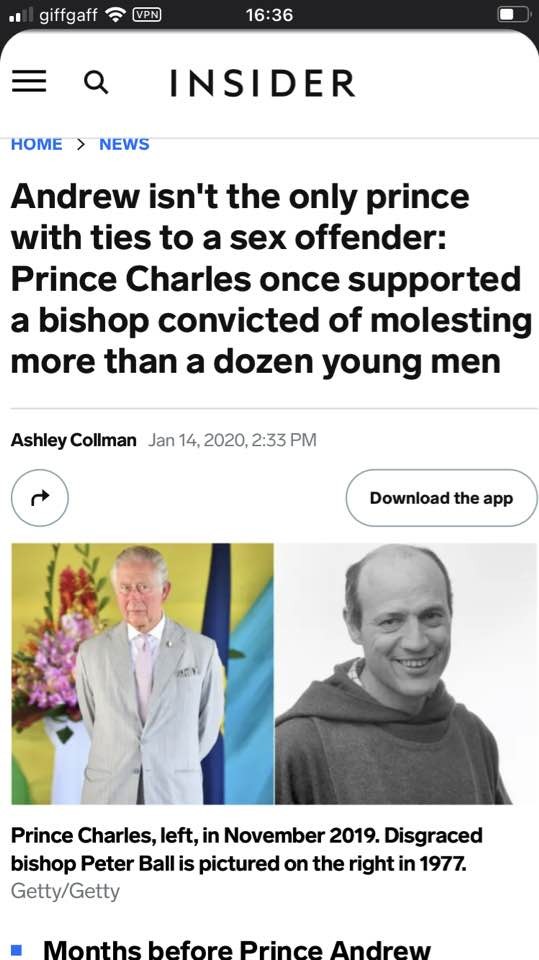Tap the battery indicator in status bar
Image resolution: width=539 pixels, height=960 pixels.
513,15
